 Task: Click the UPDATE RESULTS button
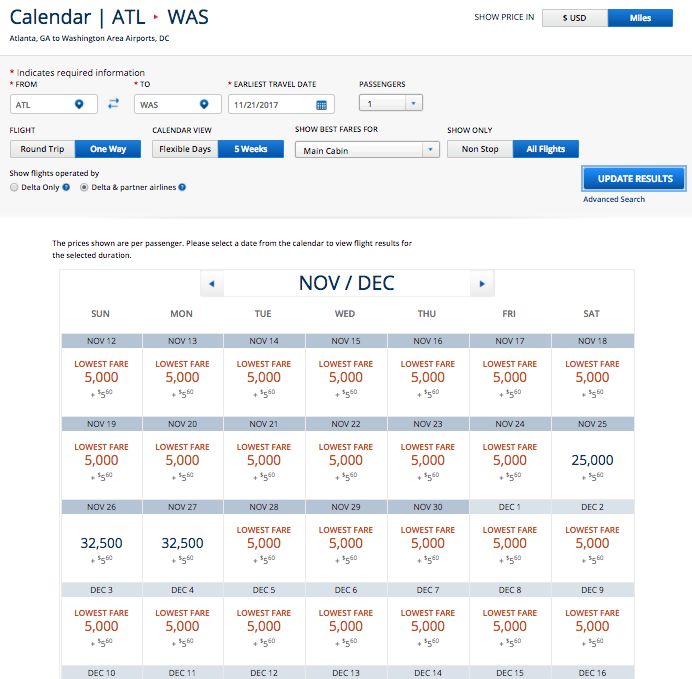pyautogui.click(x=635, y=179)
